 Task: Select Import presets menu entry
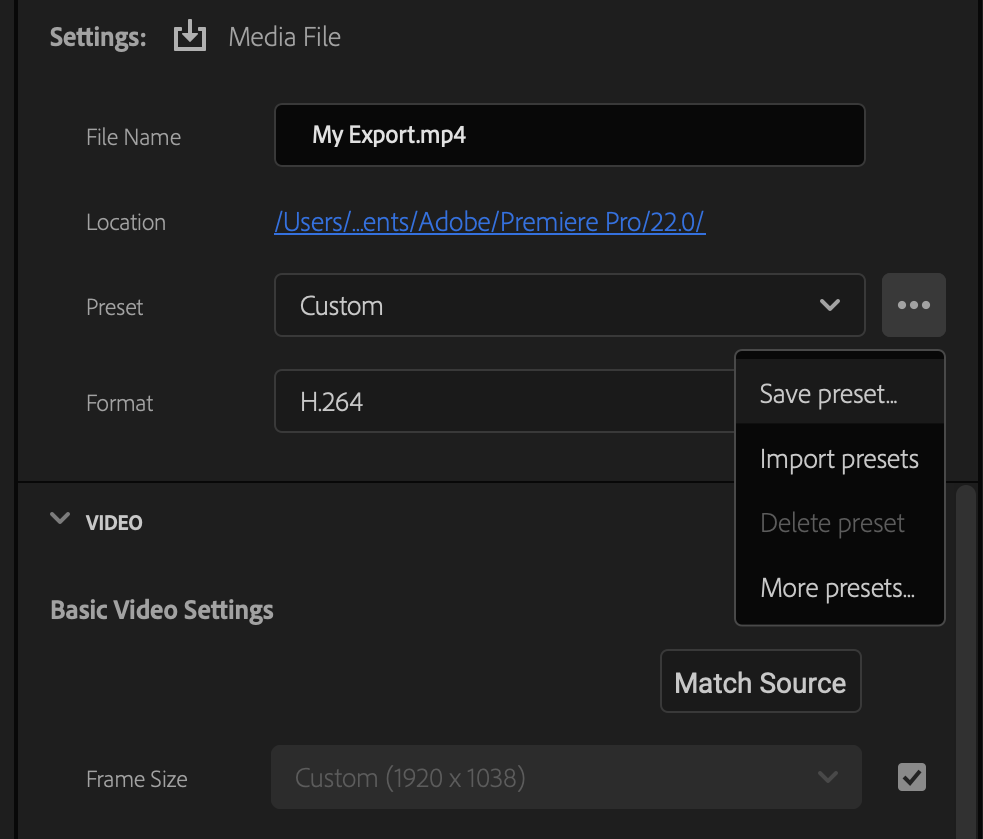838,459
